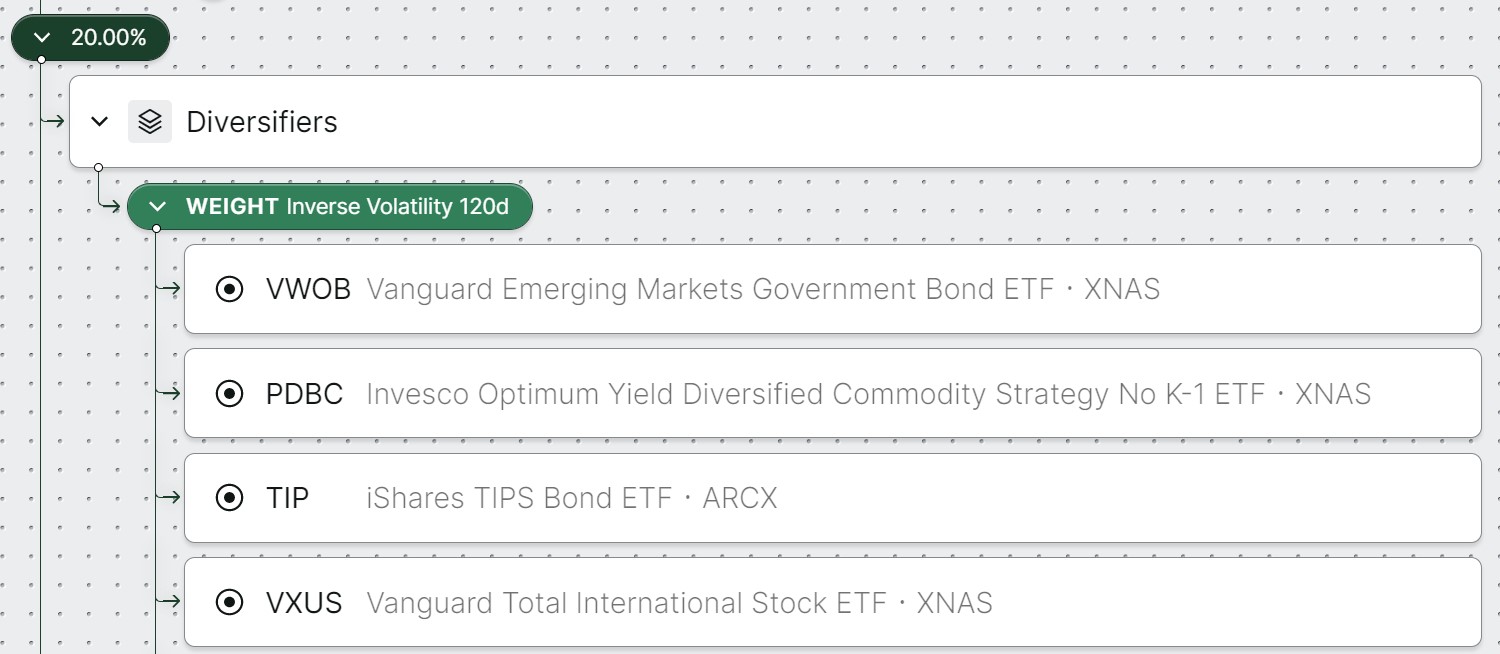Click the connector node below Diversifiers card
This screenshot has height=654, width=1500.
pos(98,167)
